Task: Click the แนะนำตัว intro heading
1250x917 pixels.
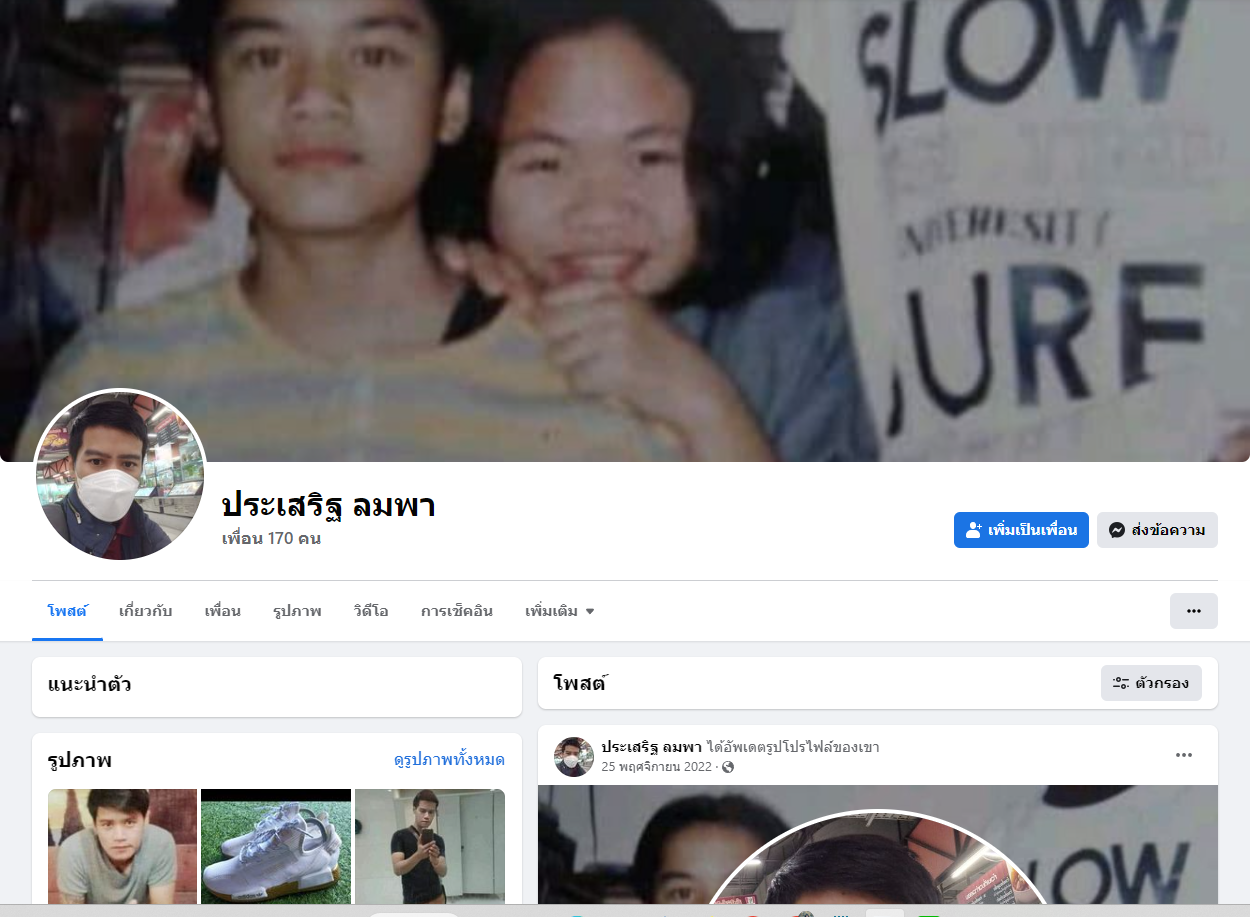Action: click(89, 685)
